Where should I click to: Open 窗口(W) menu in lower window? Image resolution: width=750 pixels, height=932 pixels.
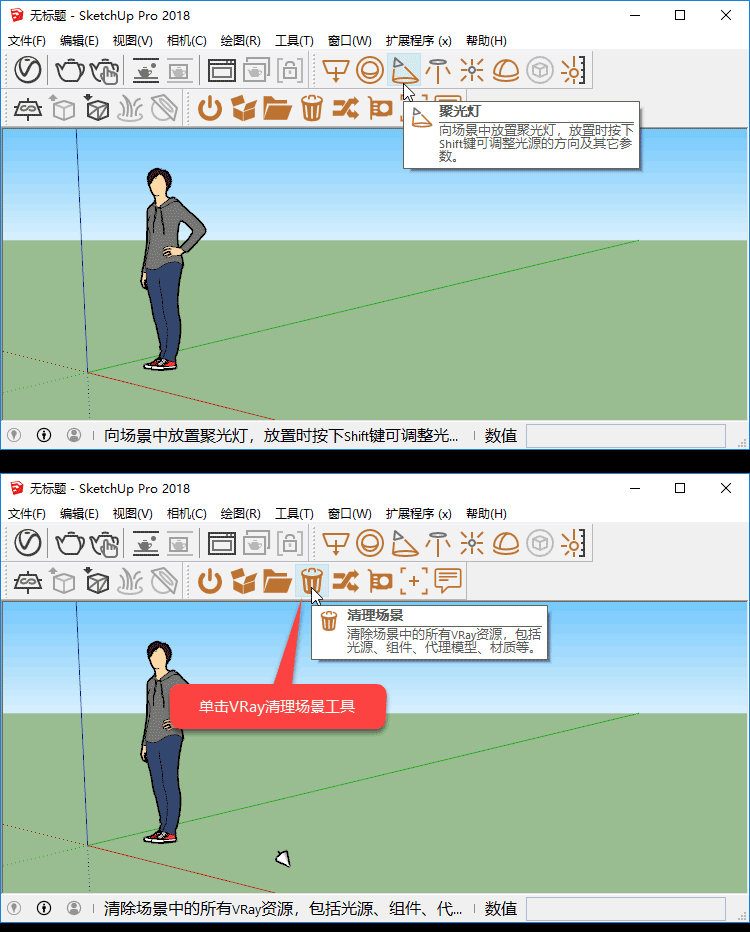(349, 514)
